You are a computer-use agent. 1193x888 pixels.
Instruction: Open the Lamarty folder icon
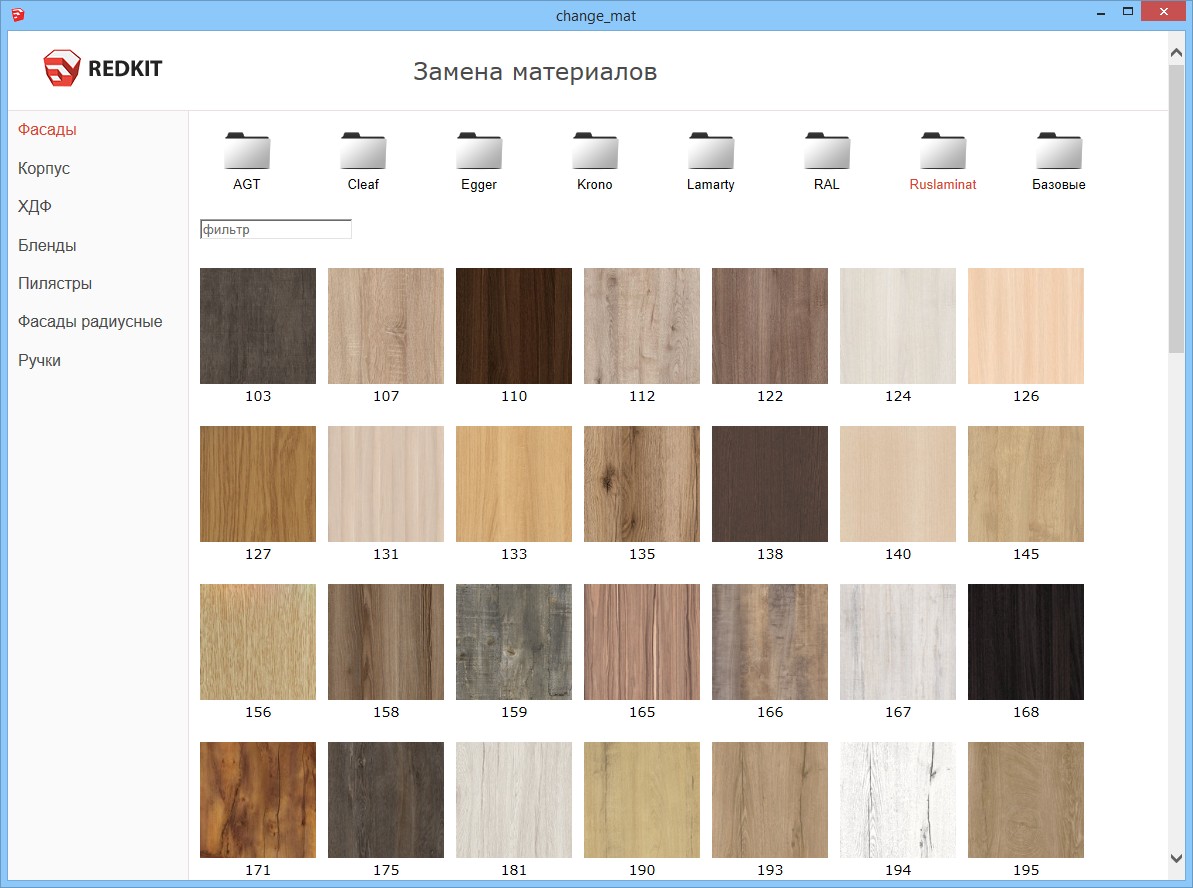[x=711, y=150]
